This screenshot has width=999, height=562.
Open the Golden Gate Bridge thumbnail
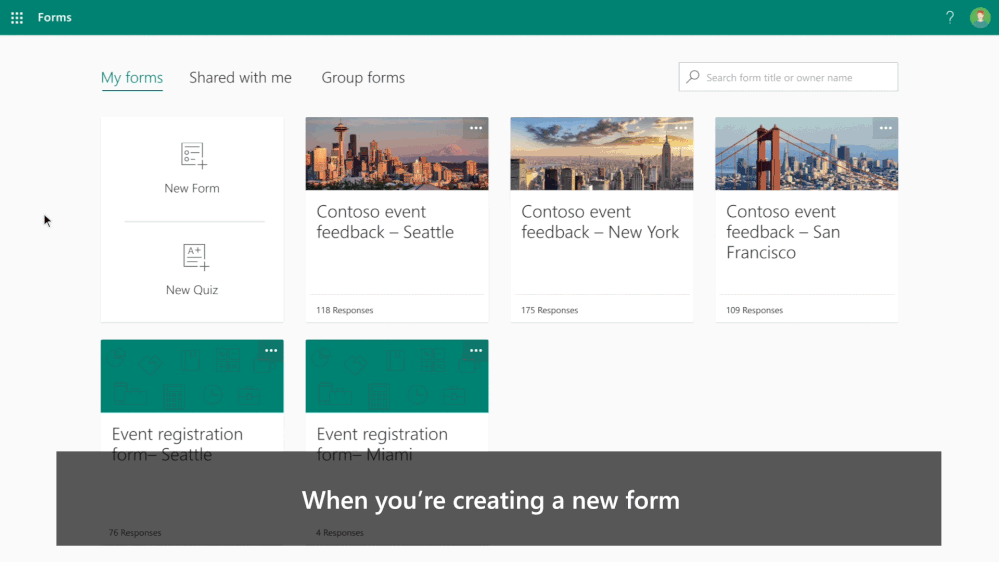[807, 154]
